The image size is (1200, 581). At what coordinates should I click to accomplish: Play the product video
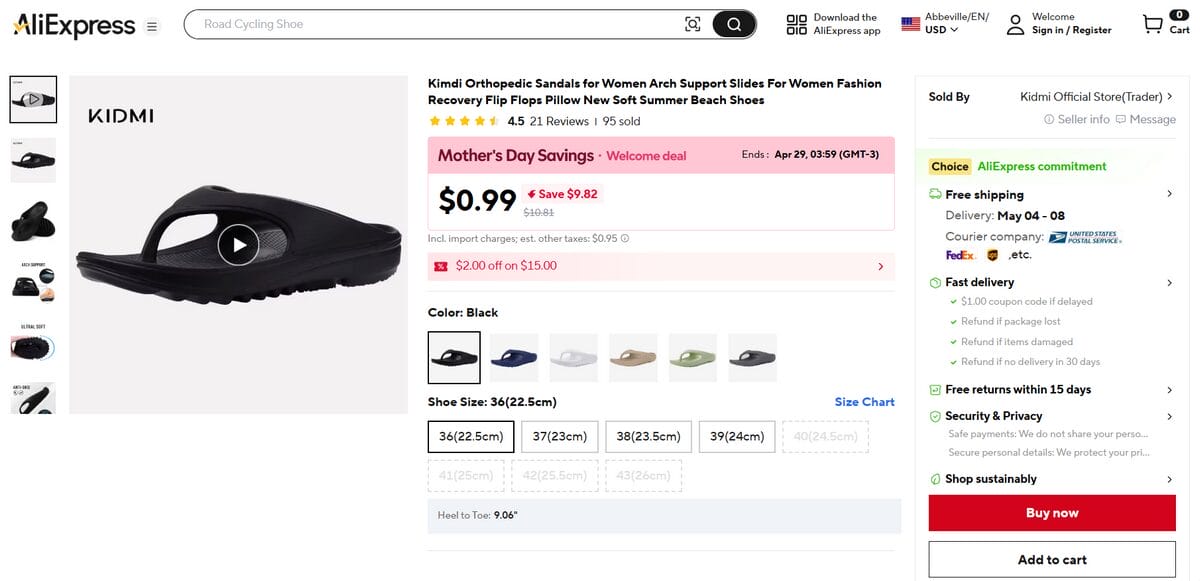[x=238, y=244]
